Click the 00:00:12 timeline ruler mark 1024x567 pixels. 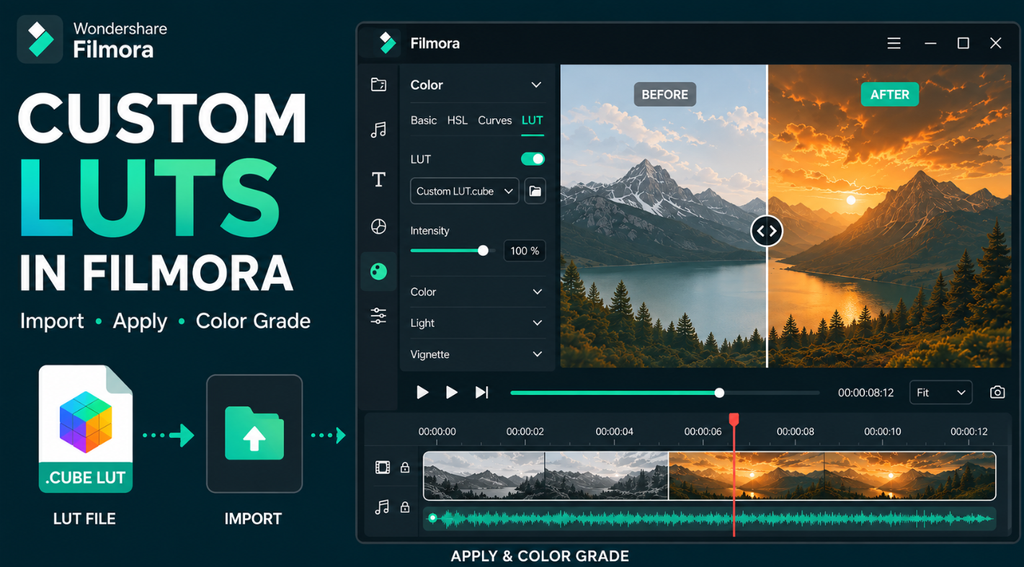tap(969, 432)
